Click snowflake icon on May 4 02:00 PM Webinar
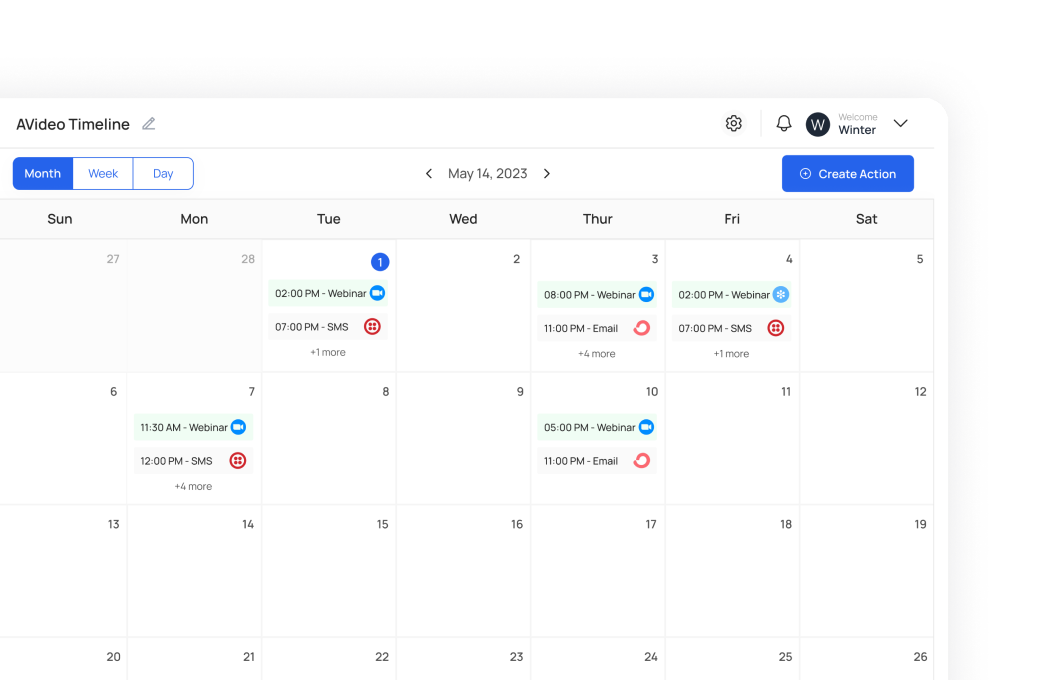The image size is (1048, 680). (781, 295)
